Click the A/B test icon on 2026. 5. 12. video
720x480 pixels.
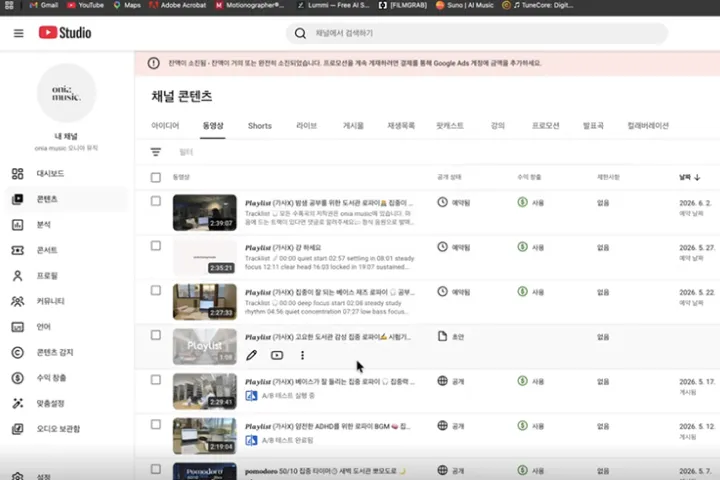[x=251, y=440]
